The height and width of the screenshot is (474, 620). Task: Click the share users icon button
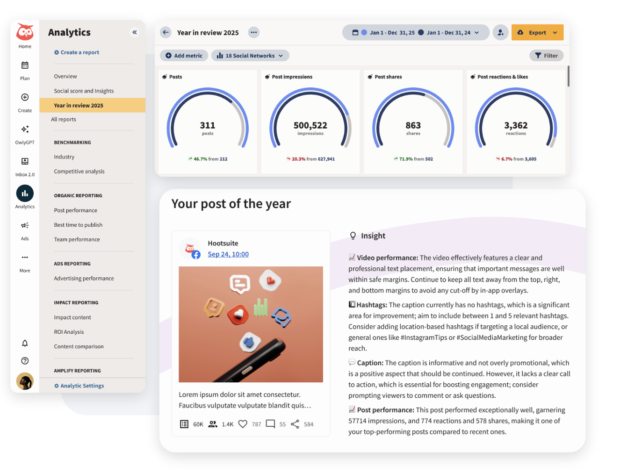click(x=500, y=32)
